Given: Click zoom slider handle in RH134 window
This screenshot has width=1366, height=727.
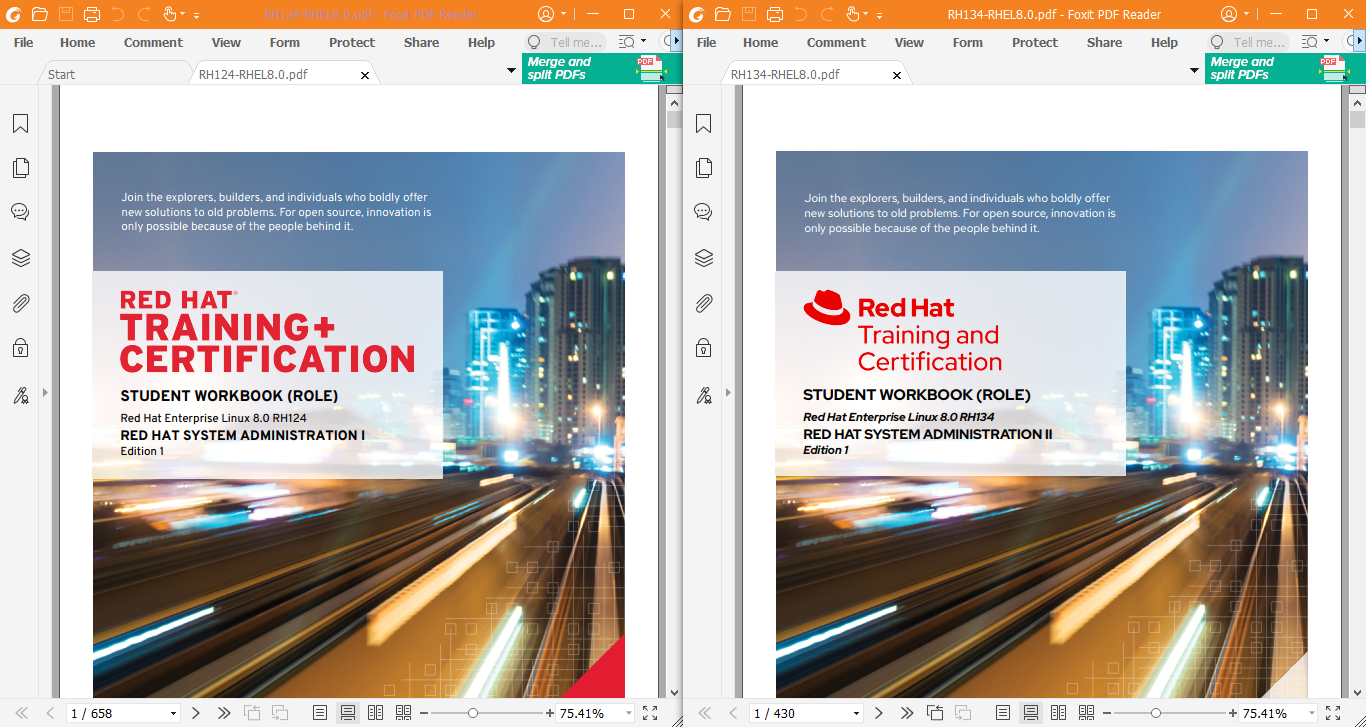Looking at the screenshot, I should point(1156,713).
